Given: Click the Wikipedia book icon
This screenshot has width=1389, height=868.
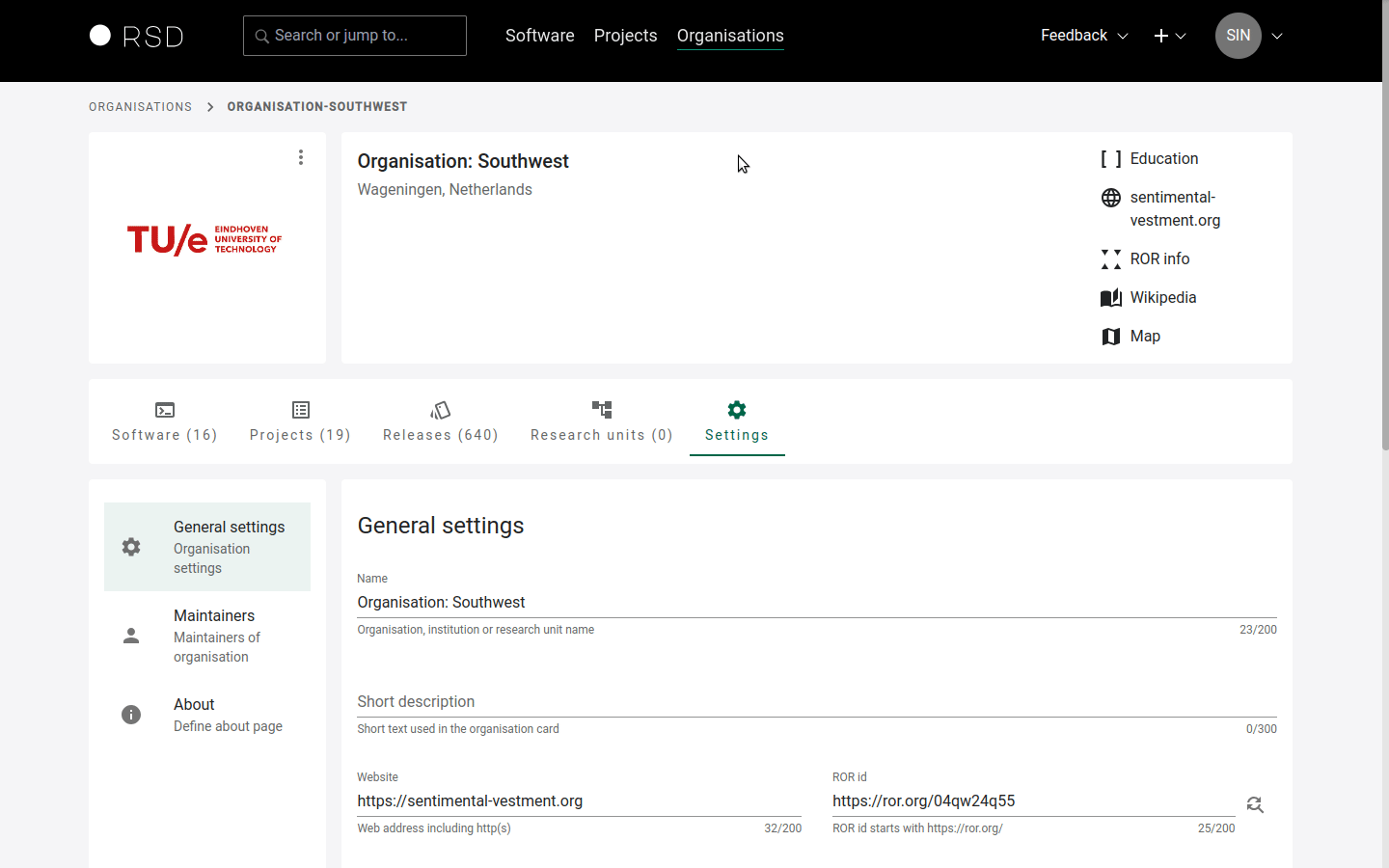Looking at the screenshot, I should click(x=1111, y=298).
